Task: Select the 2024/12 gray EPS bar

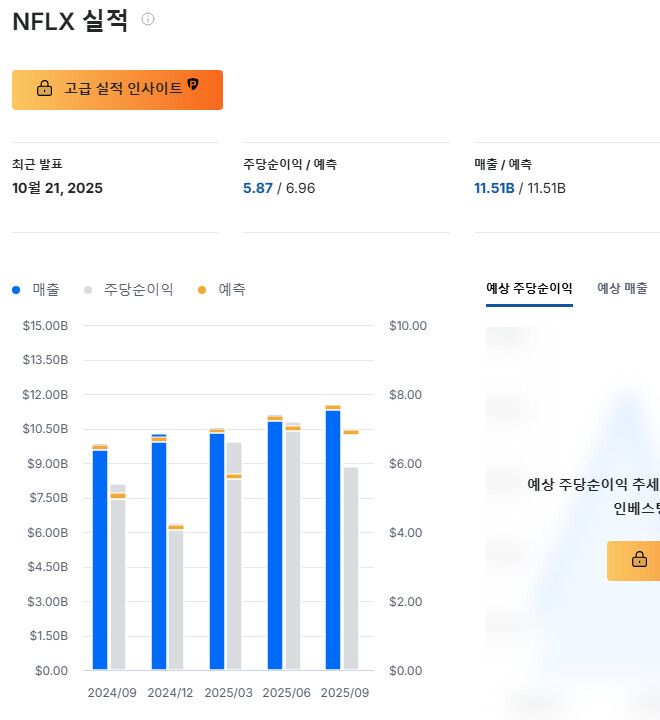Action: (x=176, y=599)
